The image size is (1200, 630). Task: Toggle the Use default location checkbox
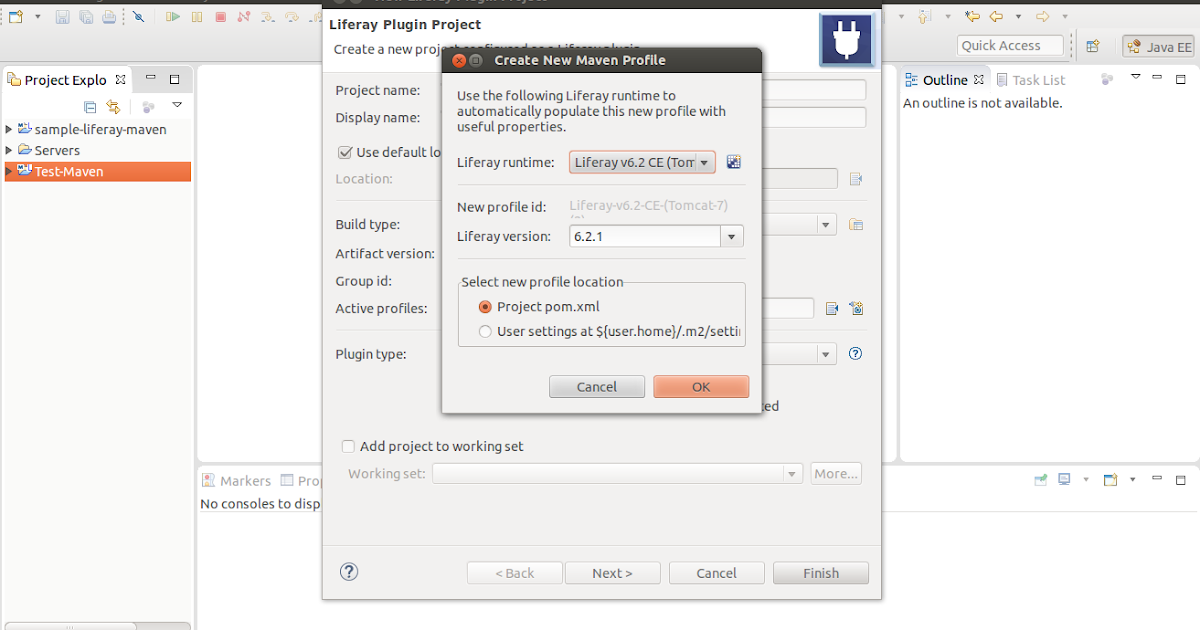pos(345,152)
